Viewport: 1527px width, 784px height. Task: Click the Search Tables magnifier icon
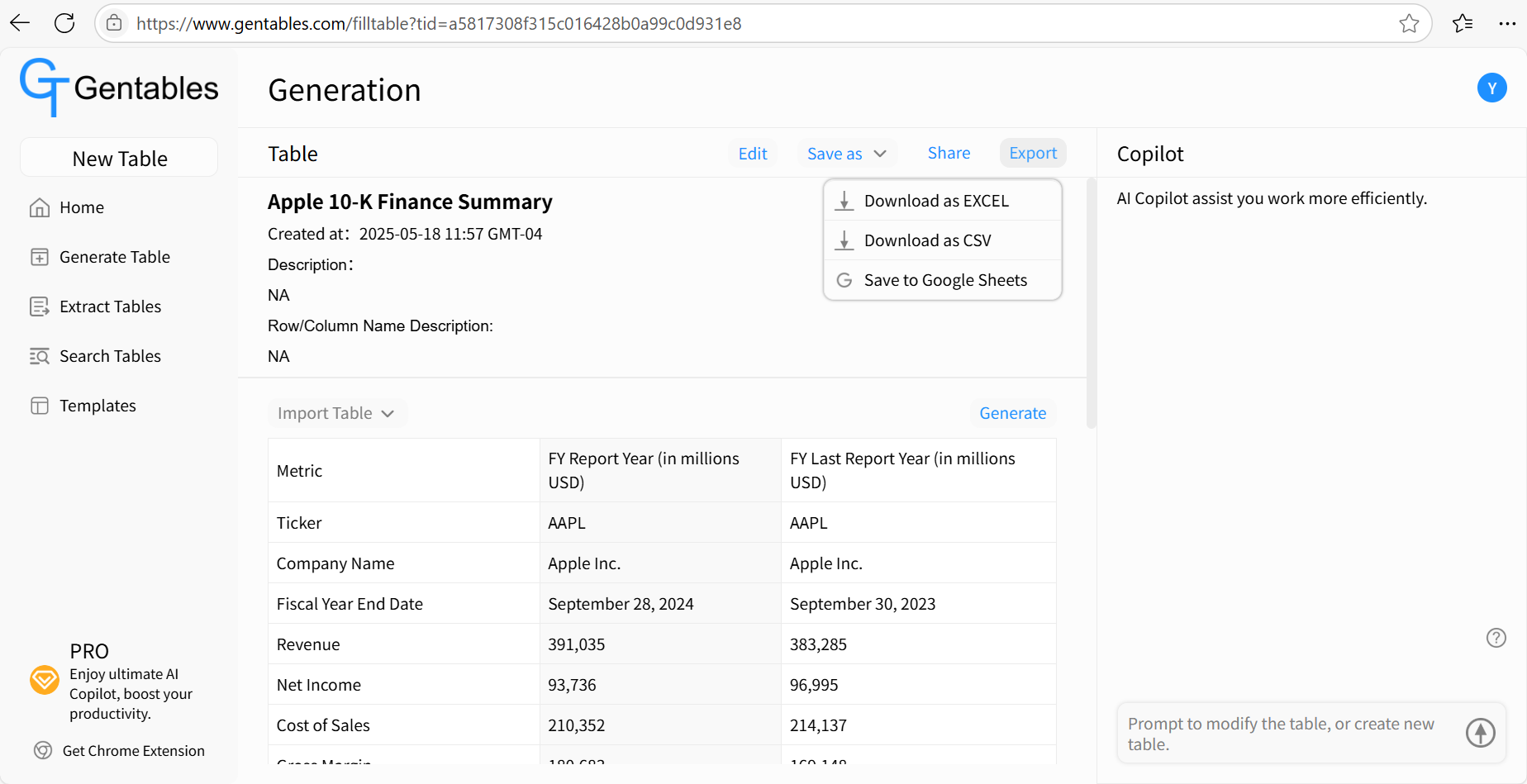(x=40, y=356)
